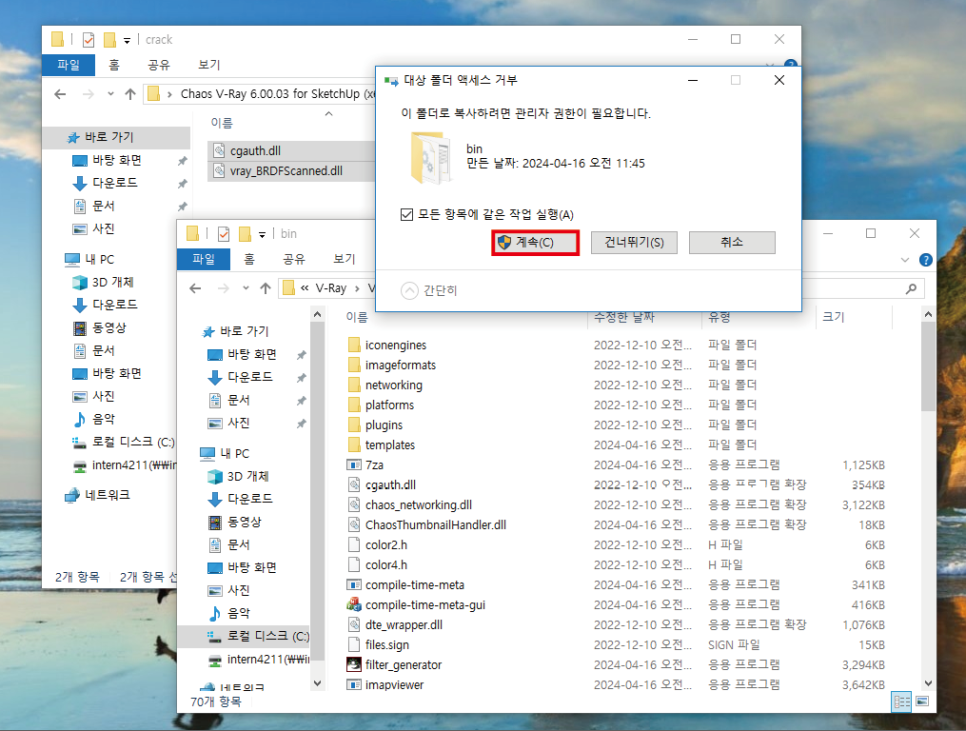Click file list scrollbar down arrow
This screenshot has height=731, width=966.
pyautogui.click(x=928, y=684)
